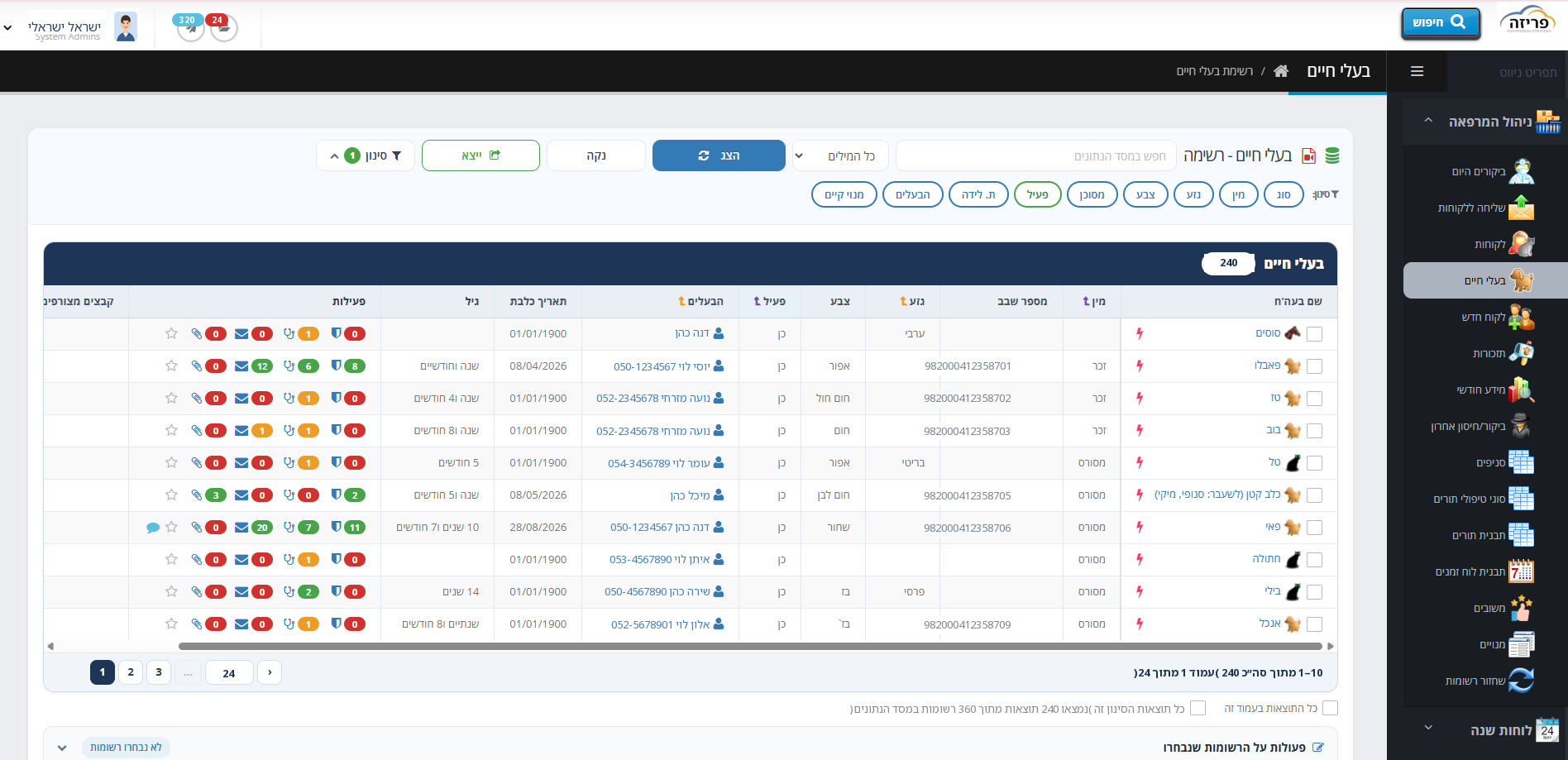Open the ישראל ישראלי user menu

pyautogui.click(x=70, y=27)
